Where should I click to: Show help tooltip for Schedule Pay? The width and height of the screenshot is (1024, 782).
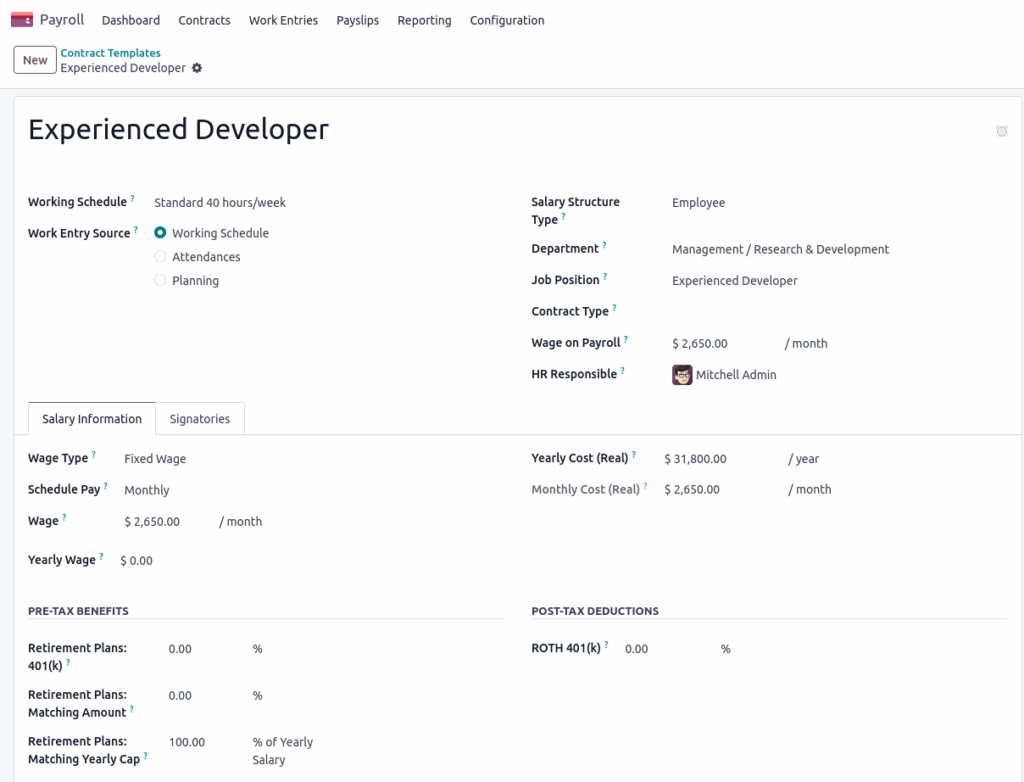105,486
